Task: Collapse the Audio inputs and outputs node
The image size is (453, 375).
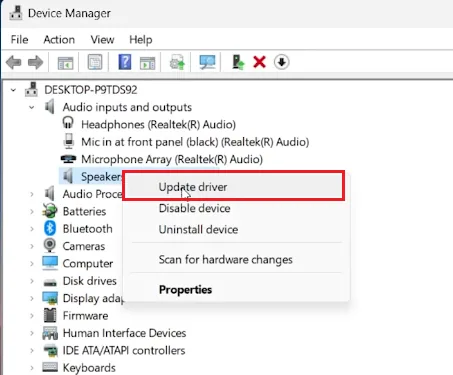Action: (32, 107)
